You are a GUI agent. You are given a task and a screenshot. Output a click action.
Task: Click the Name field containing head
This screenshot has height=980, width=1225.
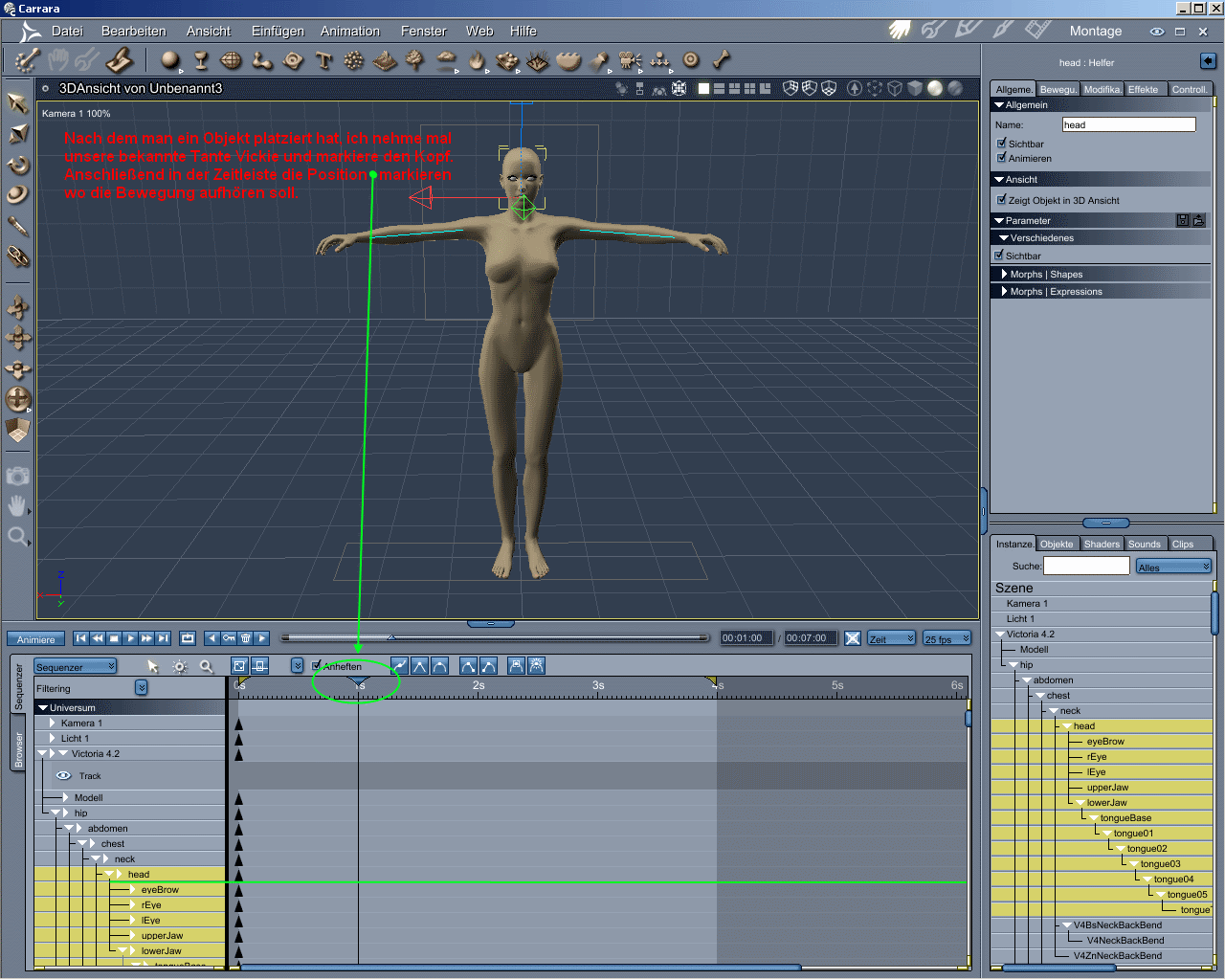[x=1128, y=124]
